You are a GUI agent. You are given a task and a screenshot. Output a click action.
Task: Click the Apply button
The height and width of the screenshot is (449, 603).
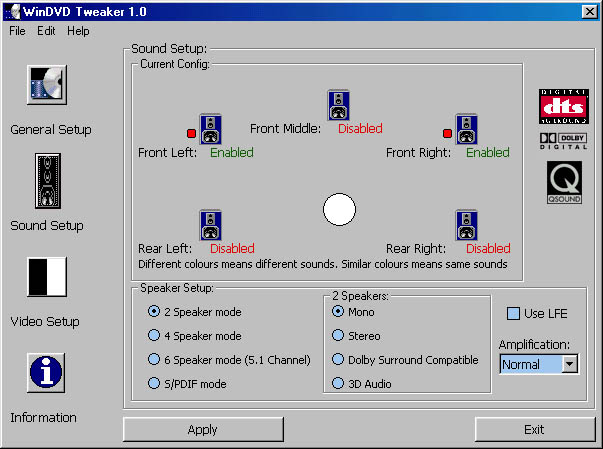[x=203, y=429]
